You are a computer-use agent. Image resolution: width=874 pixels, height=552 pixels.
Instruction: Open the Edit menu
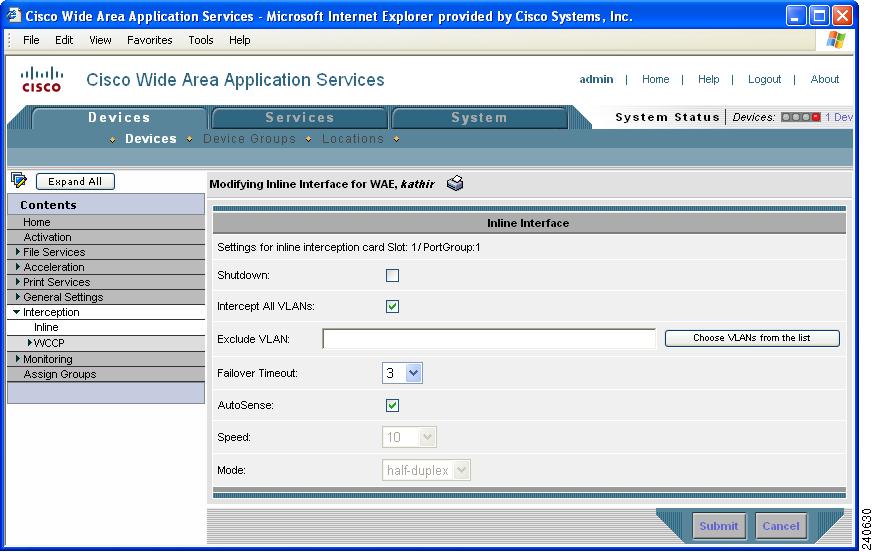[x=64, y=40]
